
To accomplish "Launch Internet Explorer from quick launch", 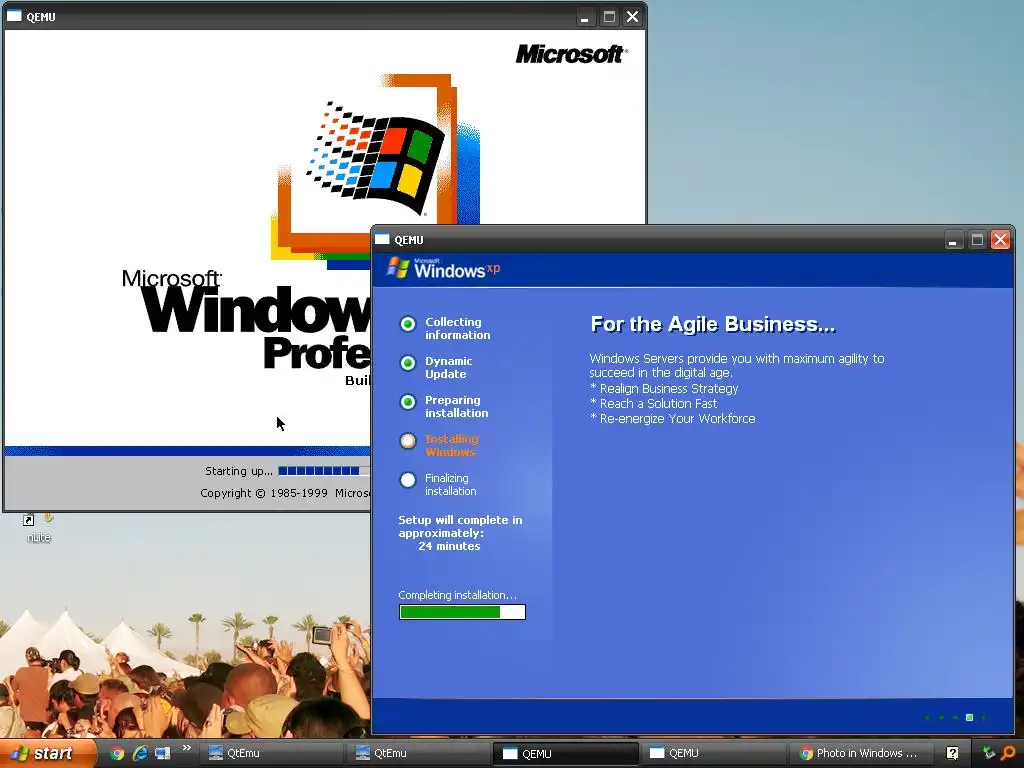I will point(140,753).
